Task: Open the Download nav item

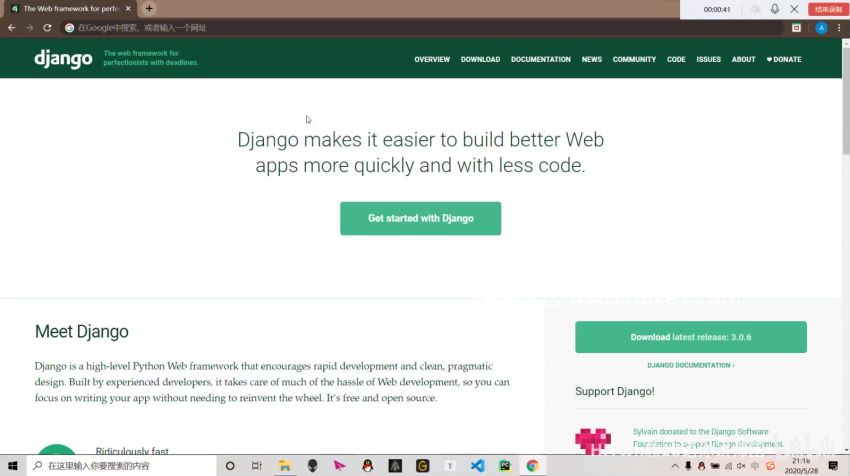Action: [x=480, y=59]
